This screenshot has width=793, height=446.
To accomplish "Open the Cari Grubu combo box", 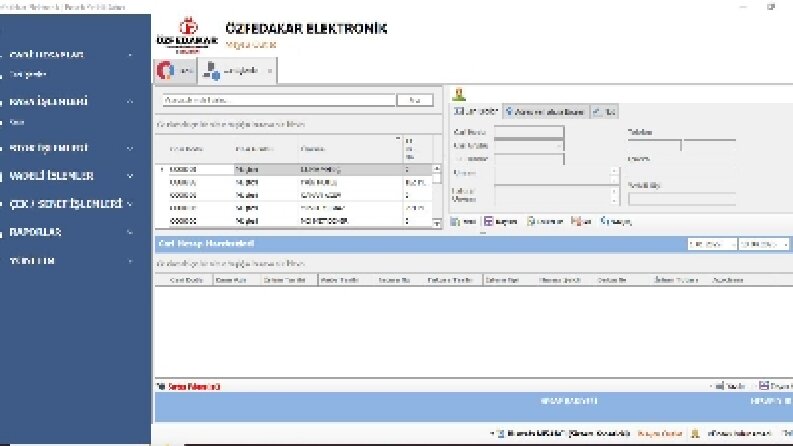I will pos(528,146).
